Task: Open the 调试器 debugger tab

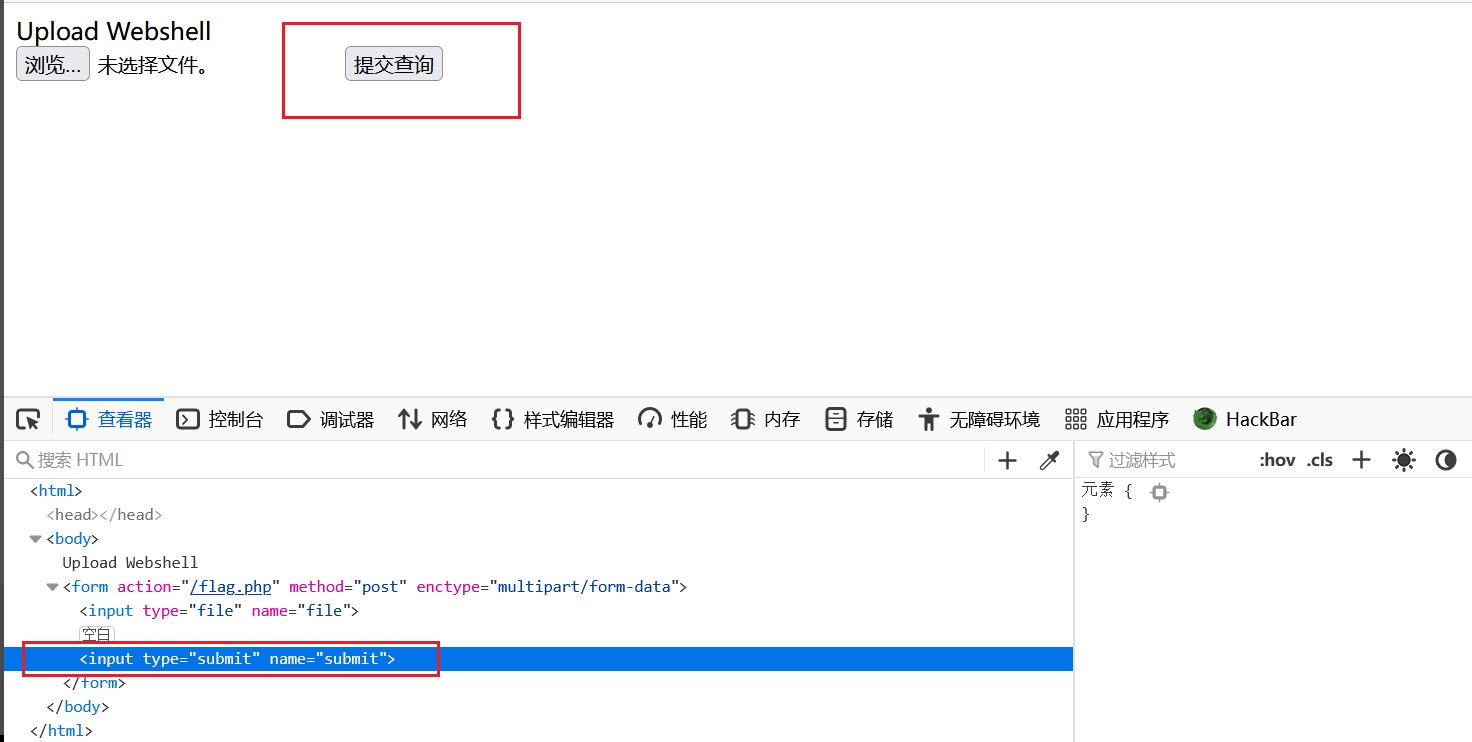Action: coord(330,419)
